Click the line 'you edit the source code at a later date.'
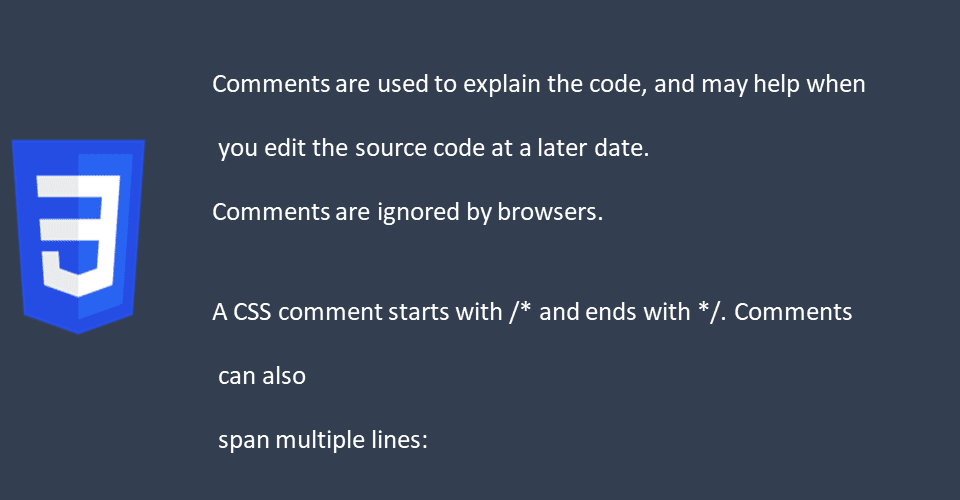Viewport: 960px width, 500px height. click(x=433, y=148)
